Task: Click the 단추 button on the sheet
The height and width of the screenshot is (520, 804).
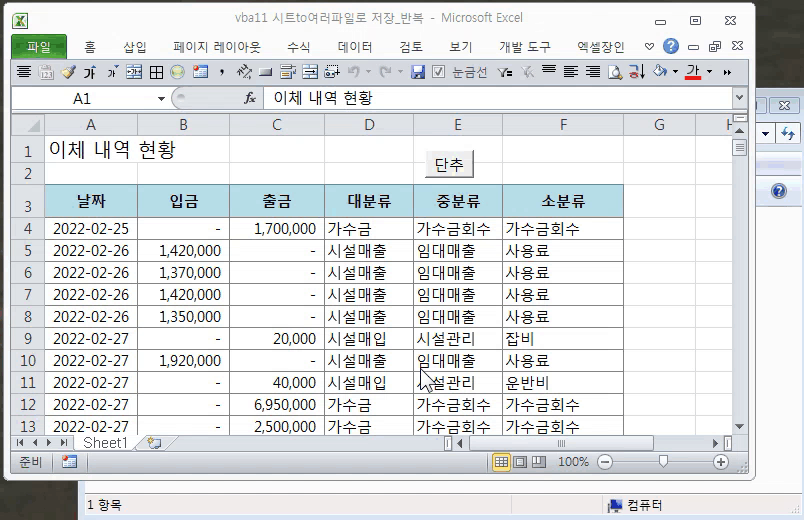Action: 449,165
